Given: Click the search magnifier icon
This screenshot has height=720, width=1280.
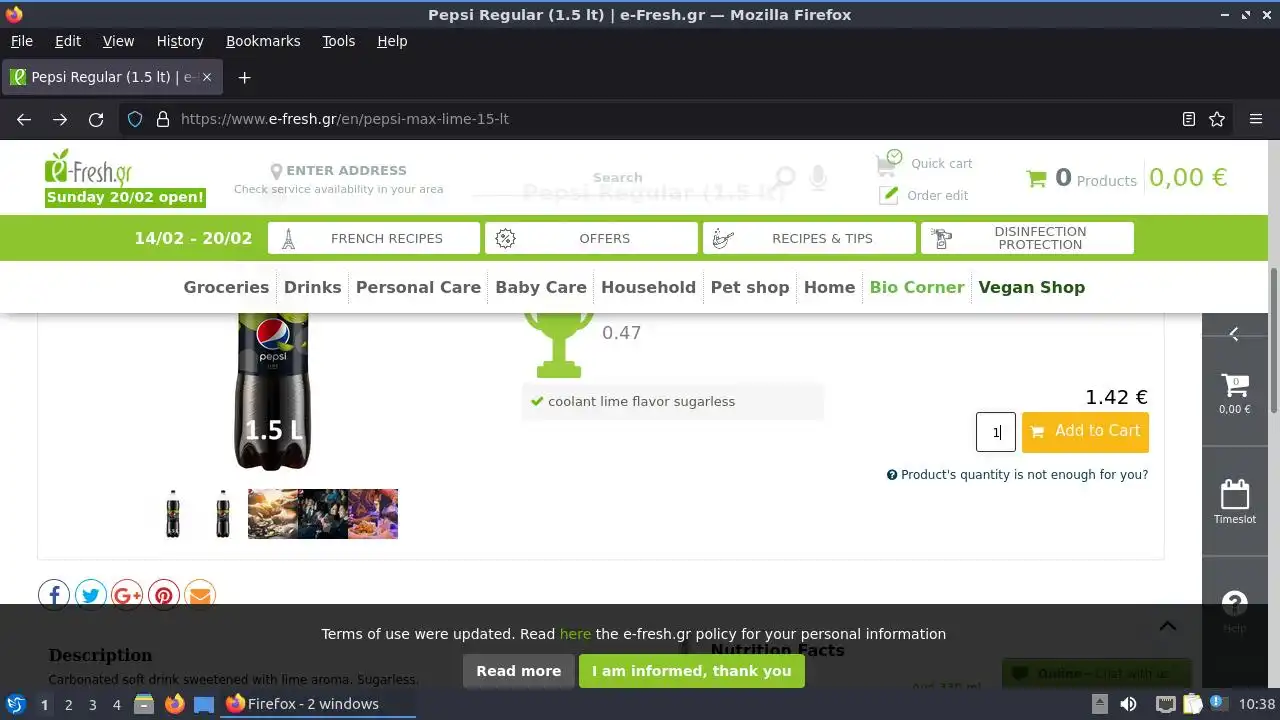Looking at the screenshot, I should [x=785, y=178].
